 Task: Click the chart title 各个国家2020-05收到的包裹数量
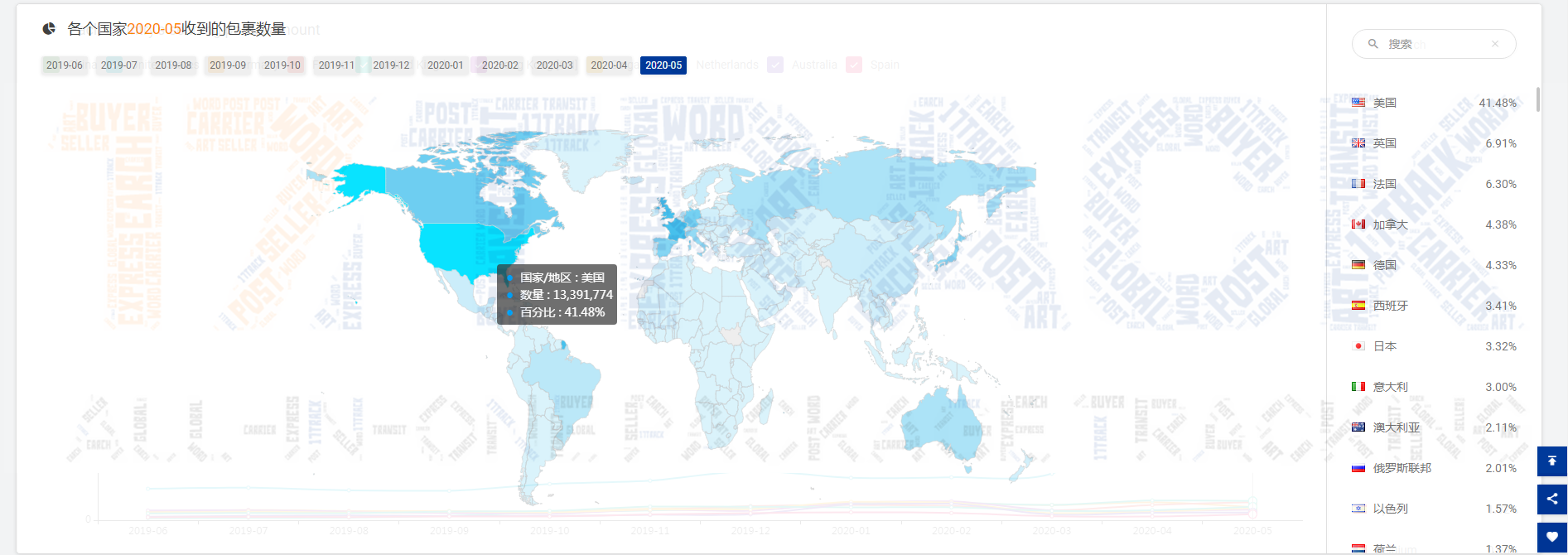pos(176,29)
